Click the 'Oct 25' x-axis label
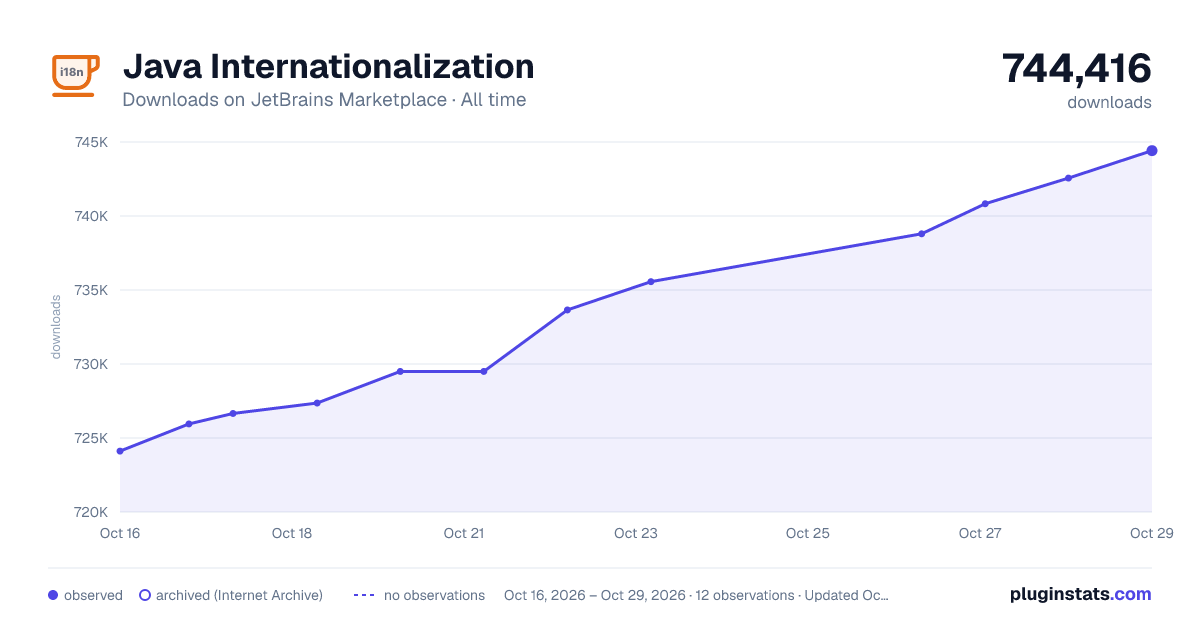This screenshot has height=630, width=1200. 808,533
